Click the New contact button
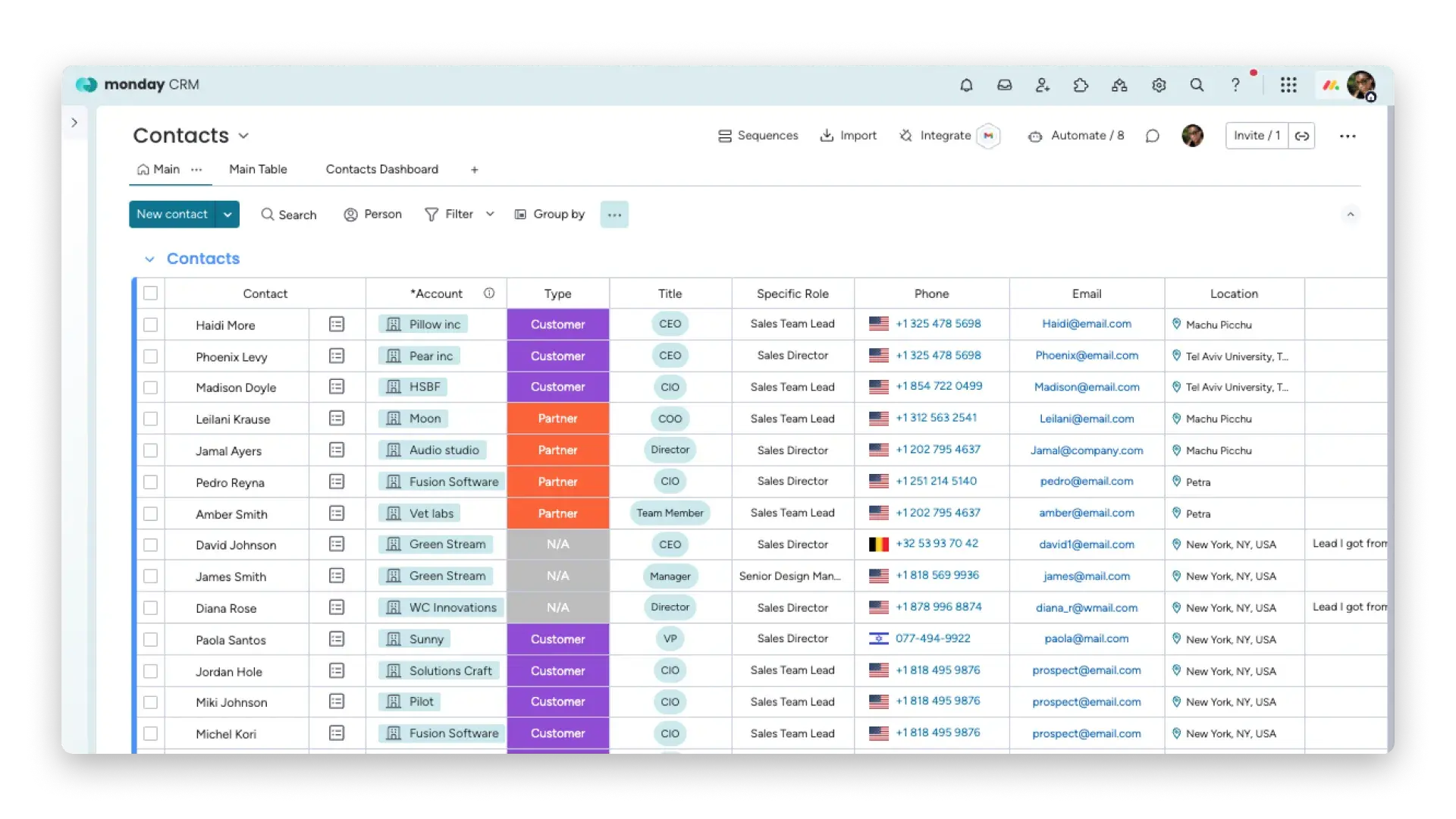The height and width of the screenshot is (819, 1456). (172, 215)
